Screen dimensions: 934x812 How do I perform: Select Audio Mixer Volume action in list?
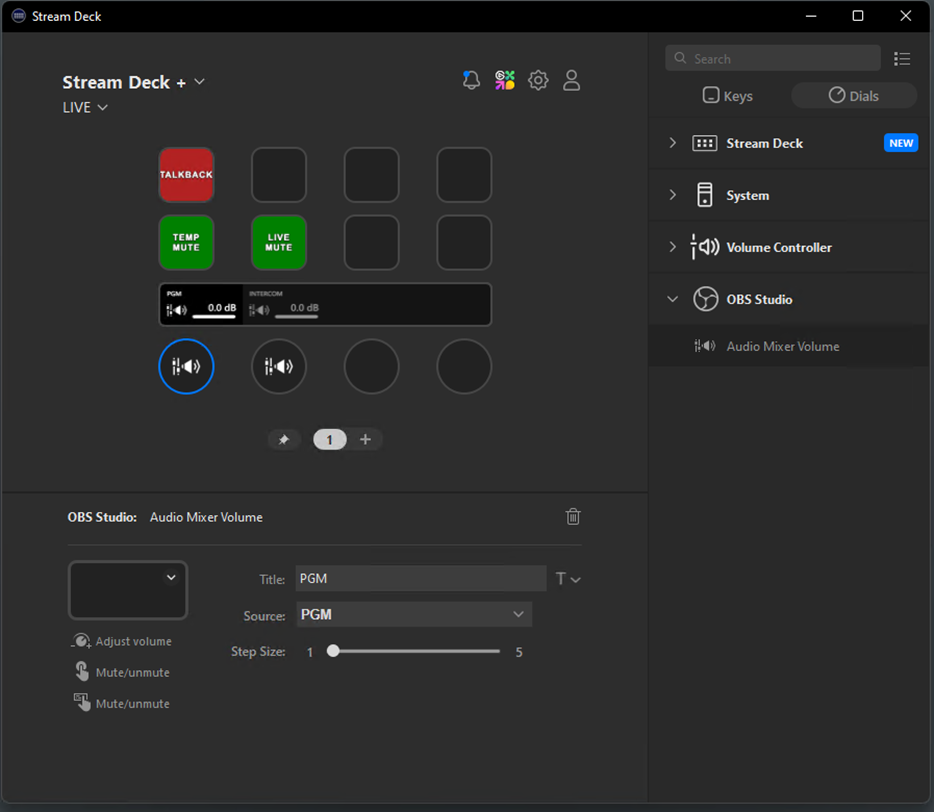(782, 346)
